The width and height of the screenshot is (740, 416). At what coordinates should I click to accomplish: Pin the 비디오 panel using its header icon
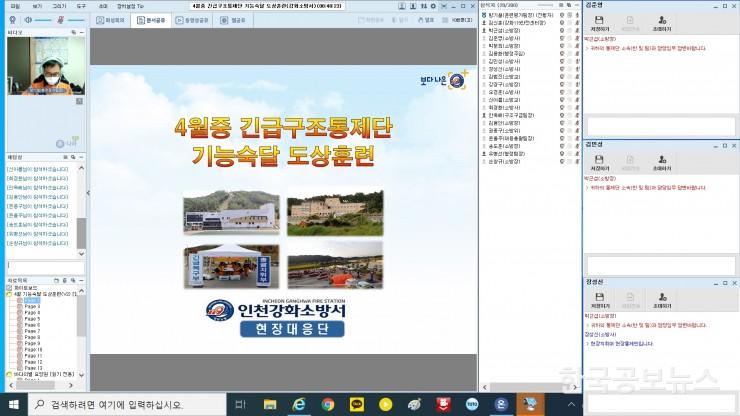74,32
